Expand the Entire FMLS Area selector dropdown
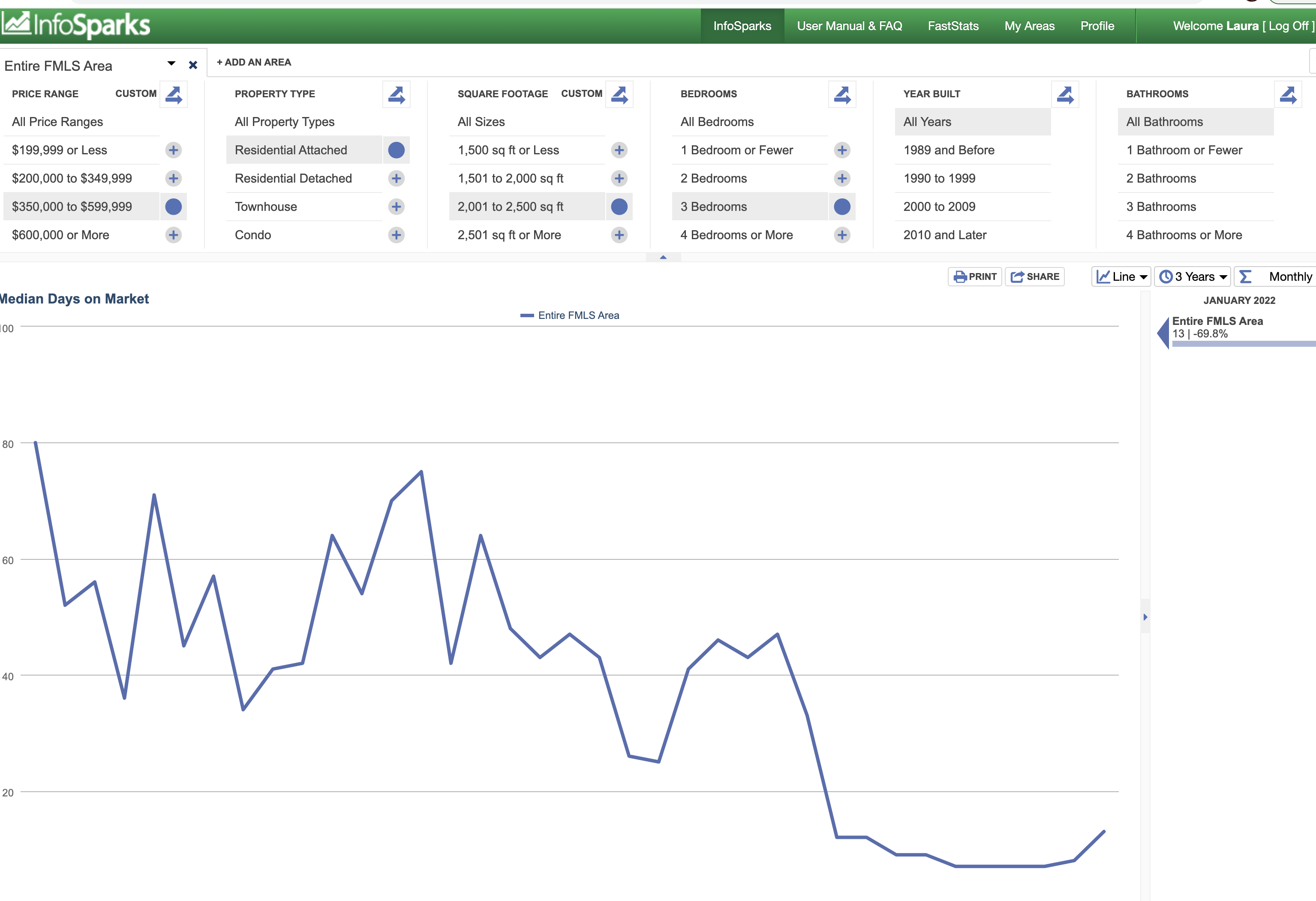1316x901 pixels. point(171,63)
